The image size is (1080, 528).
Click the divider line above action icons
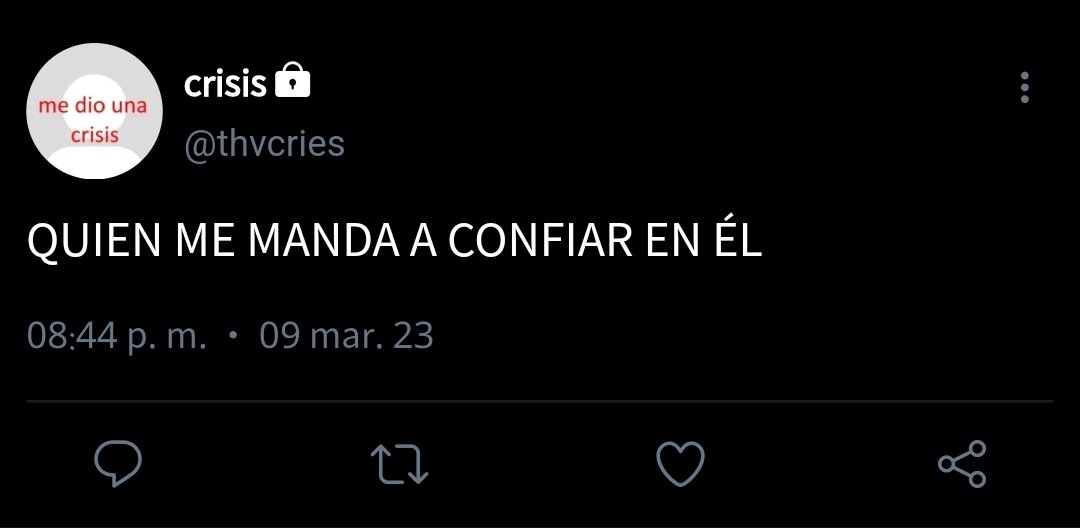[540, 401]
